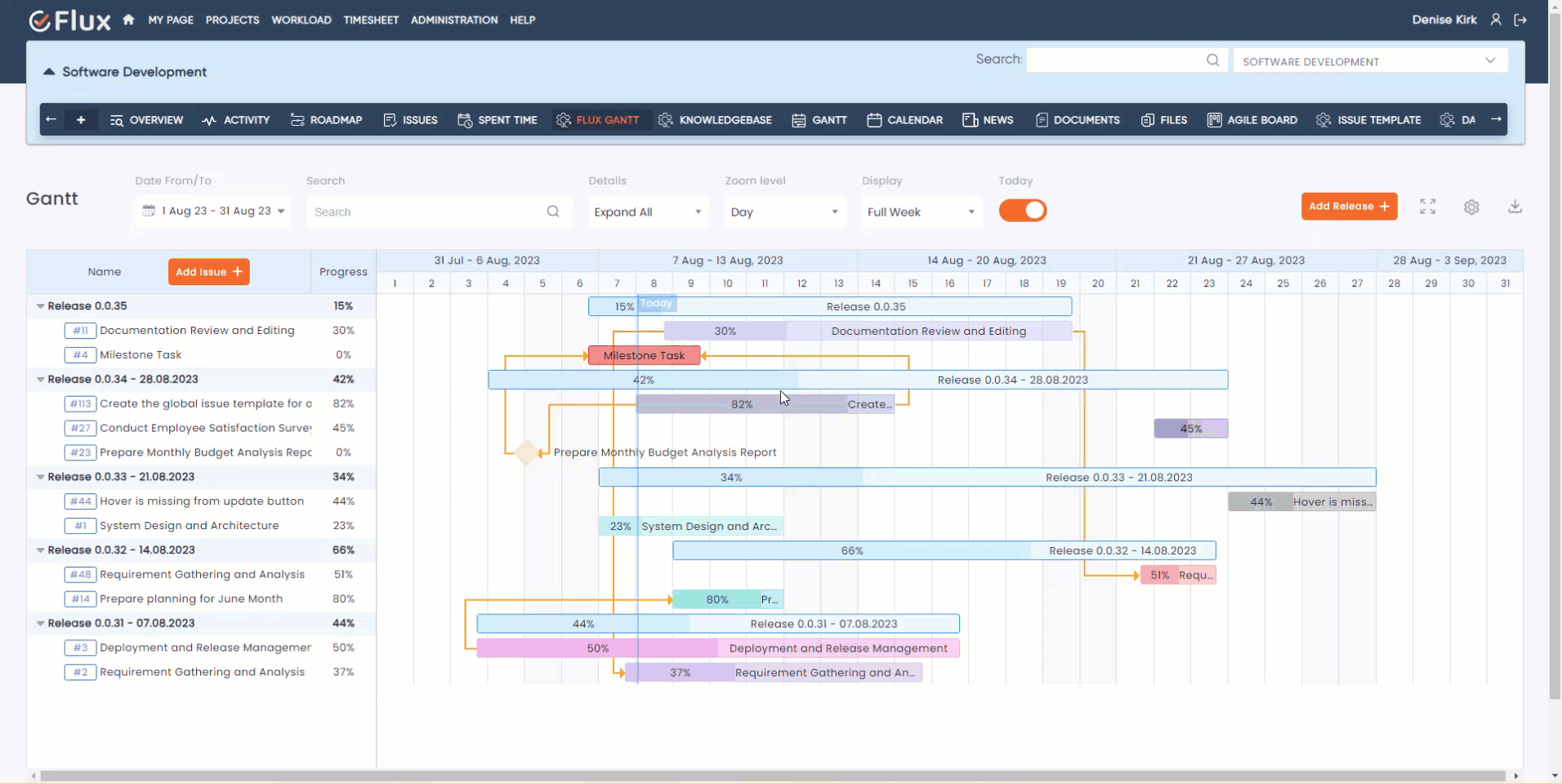Viewport: 1562px width, 784px height.
Task: Disable the Today toggle
Action: coord(1022,211)
